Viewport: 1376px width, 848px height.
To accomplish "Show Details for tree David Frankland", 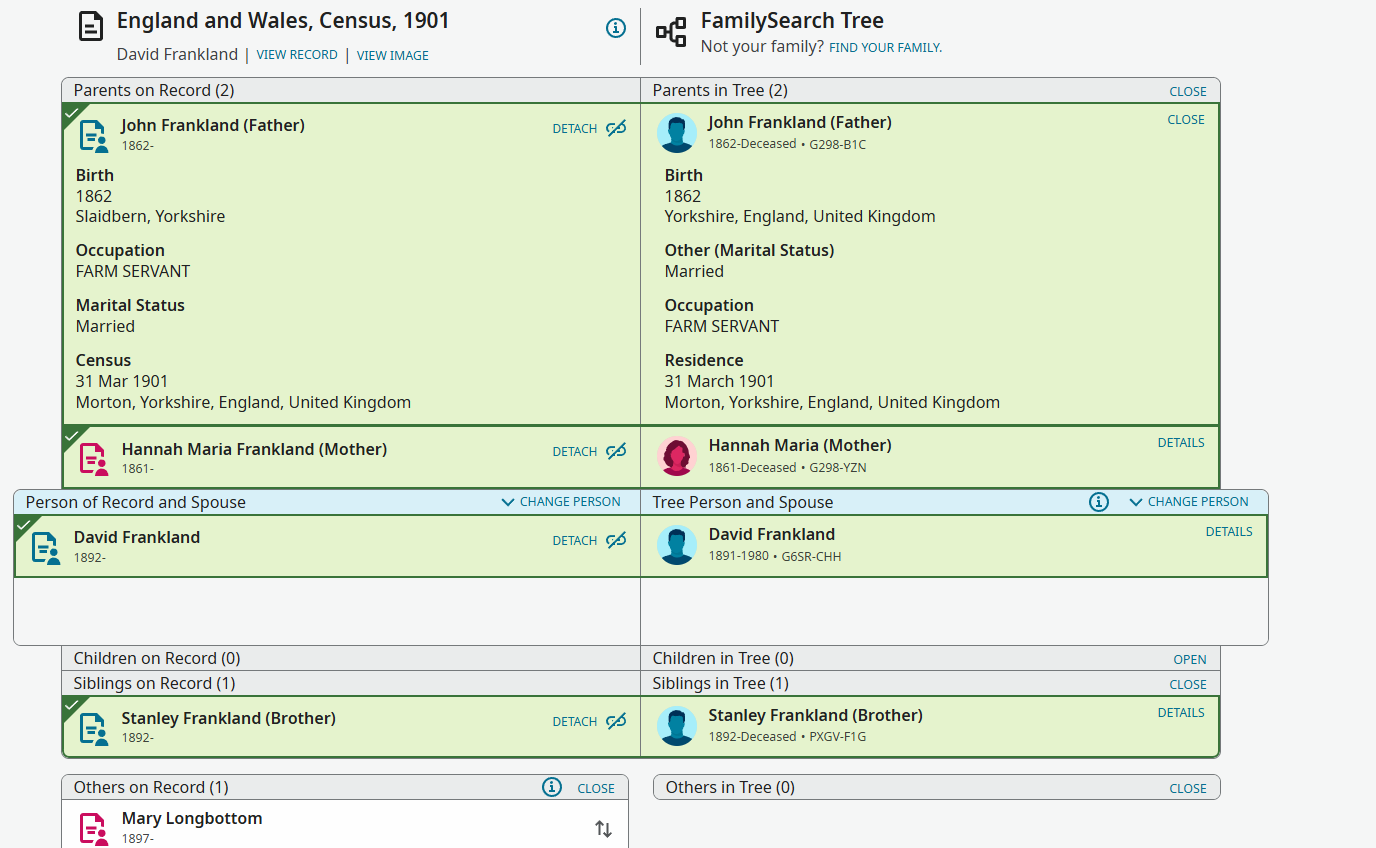I will point(1229,532).
